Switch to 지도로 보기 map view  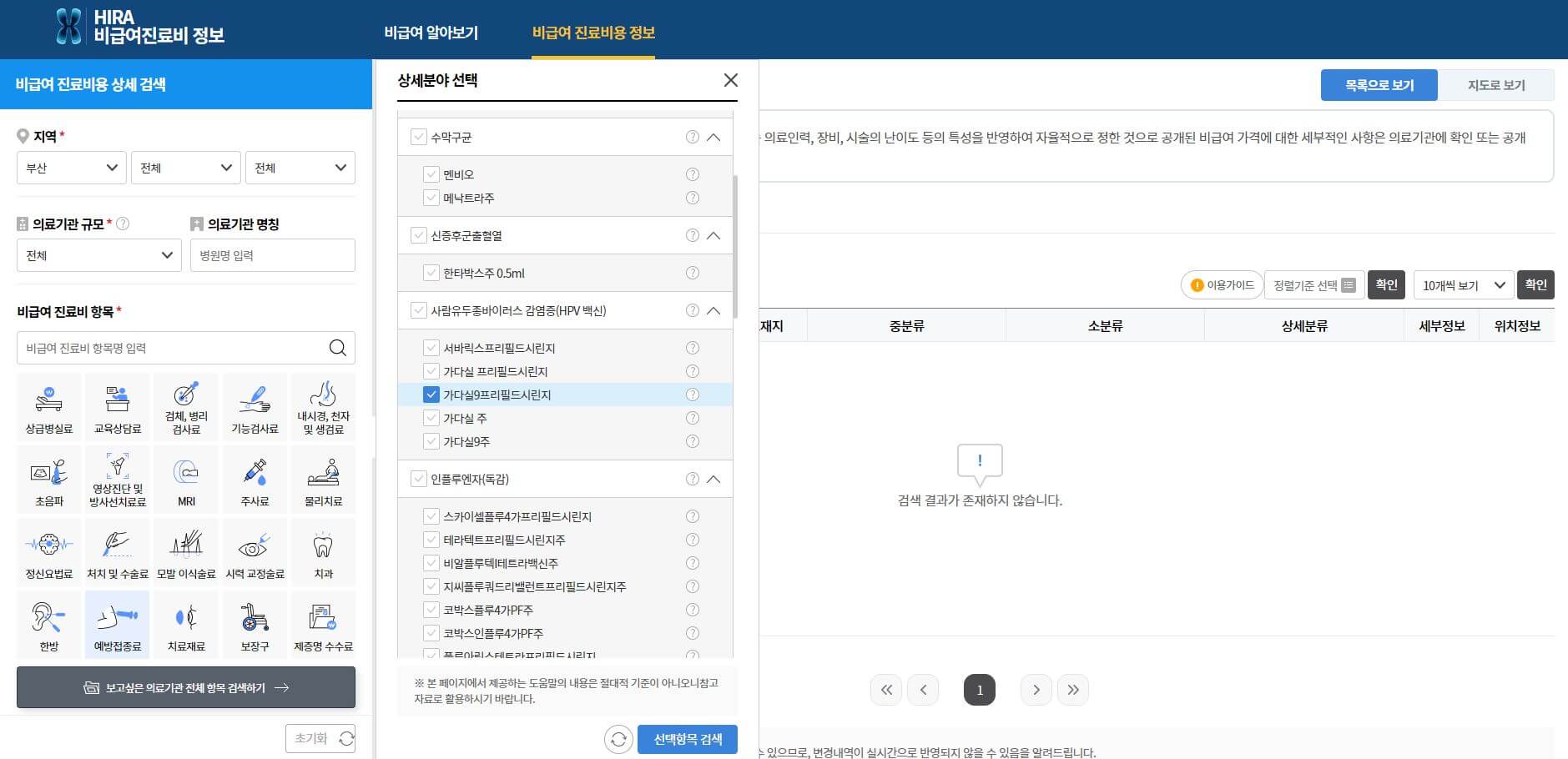click(x=1496, y=84)
